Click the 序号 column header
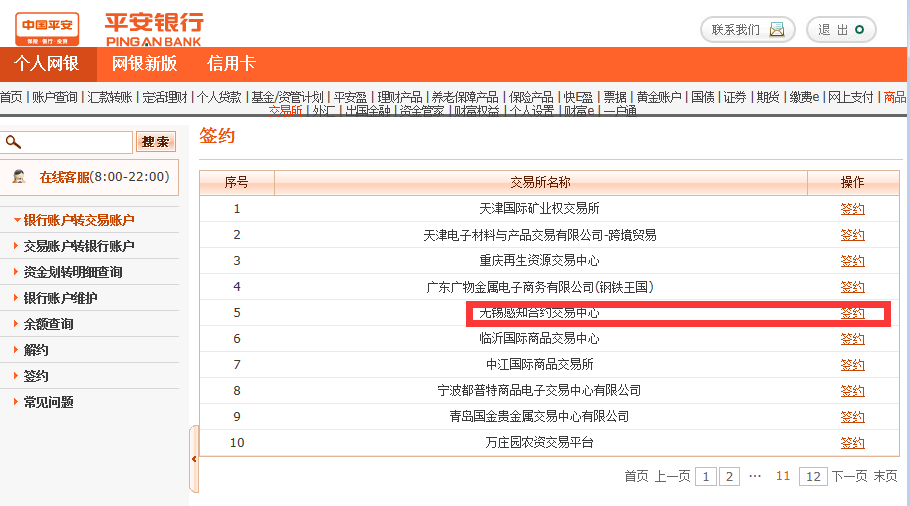 point(237,183)
